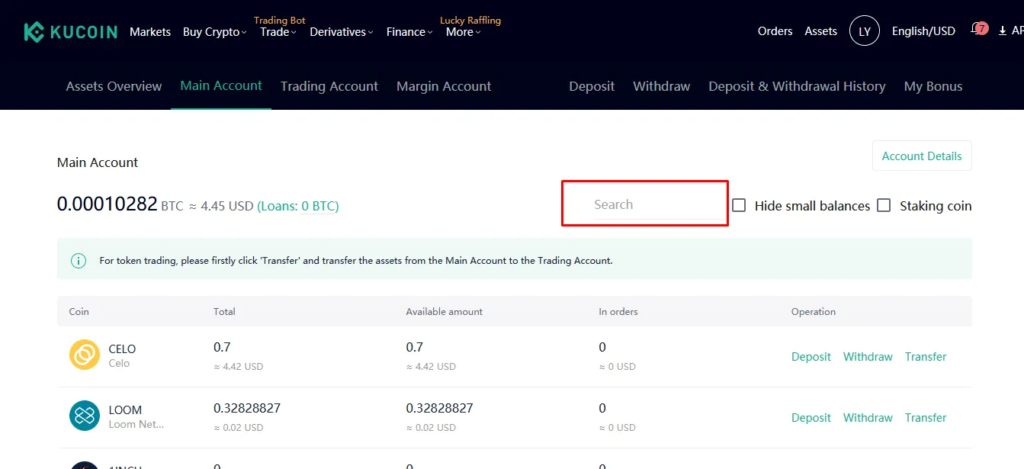Click the Account Details button
This screenshot has width=1024, height=469.
coord(921,156)
